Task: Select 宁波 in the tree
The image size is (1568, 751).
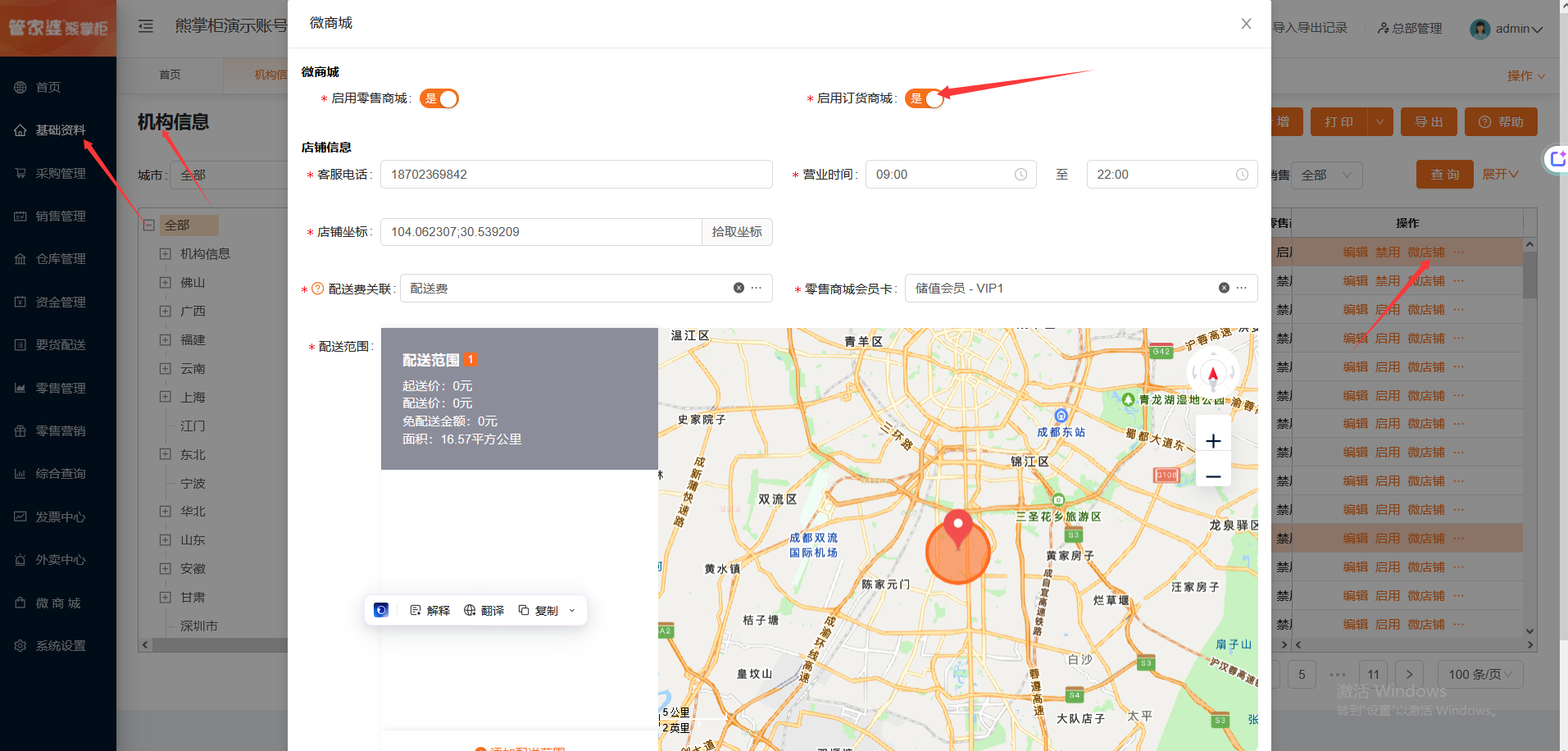Action: (193, 483)
